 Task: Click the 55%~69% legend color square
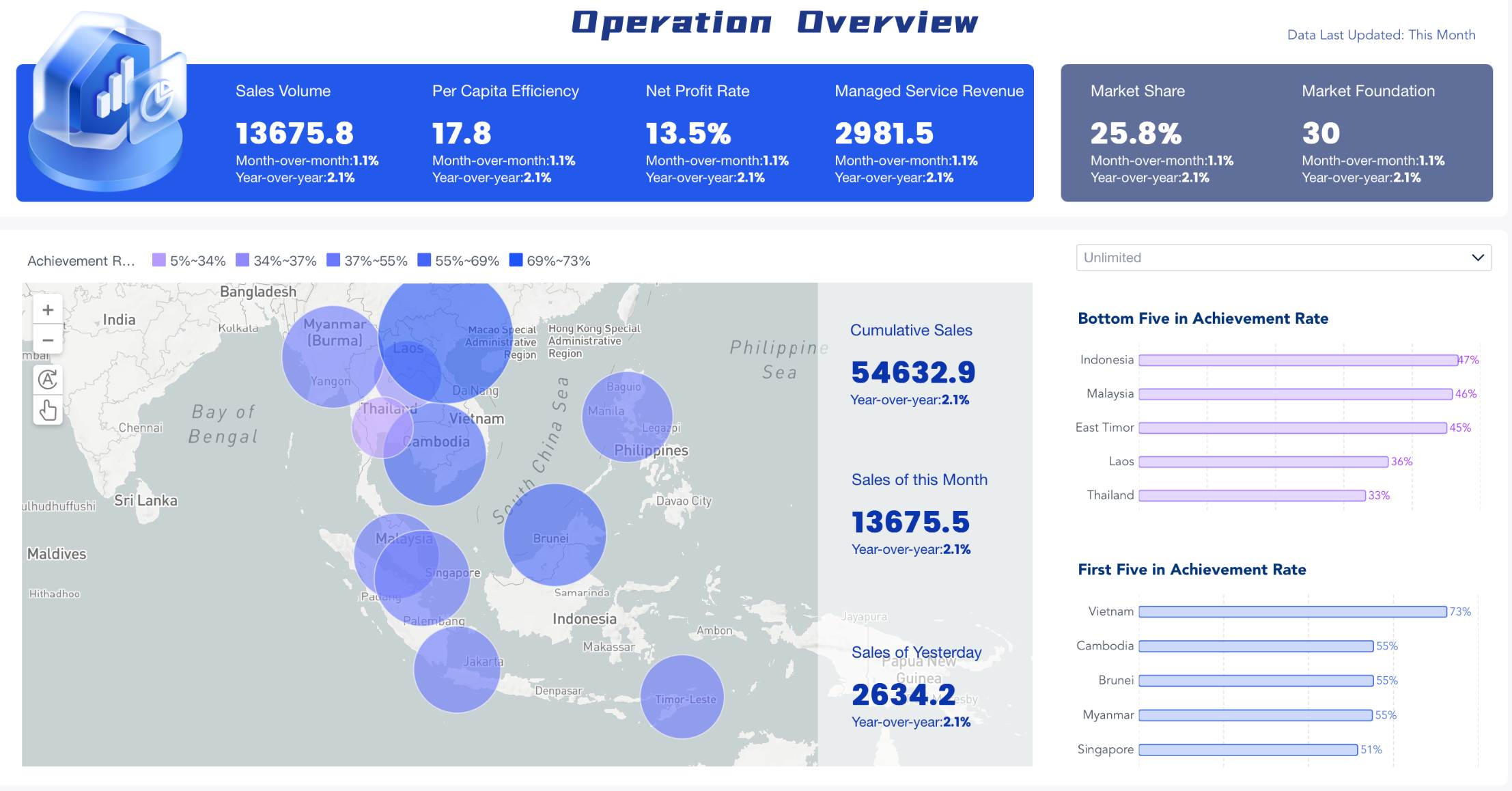click(424, 260)
